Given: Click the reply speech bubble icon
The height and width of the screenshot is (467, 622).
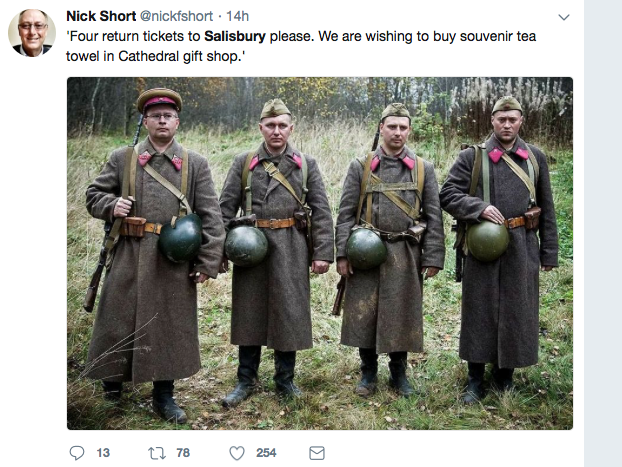Looking at the screenshot, I should point(77,453).
